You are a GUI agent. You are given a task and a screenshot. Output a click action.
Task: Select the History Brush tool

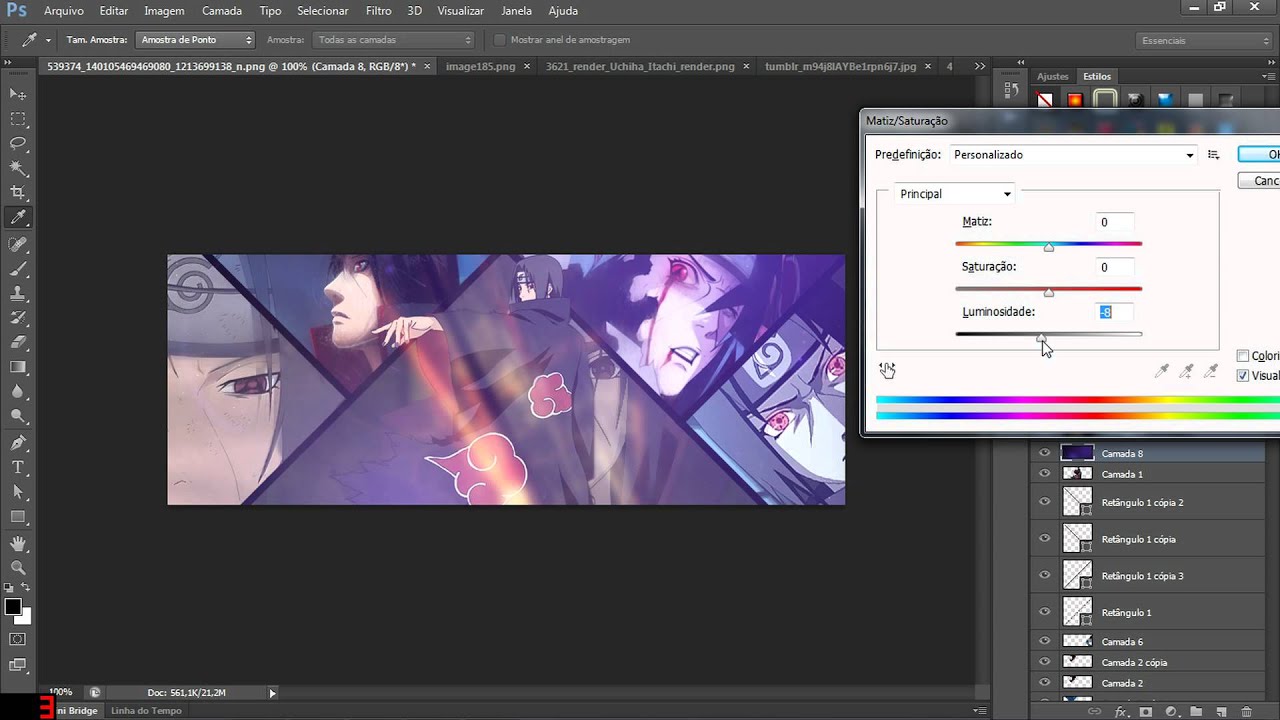[18, 319]
